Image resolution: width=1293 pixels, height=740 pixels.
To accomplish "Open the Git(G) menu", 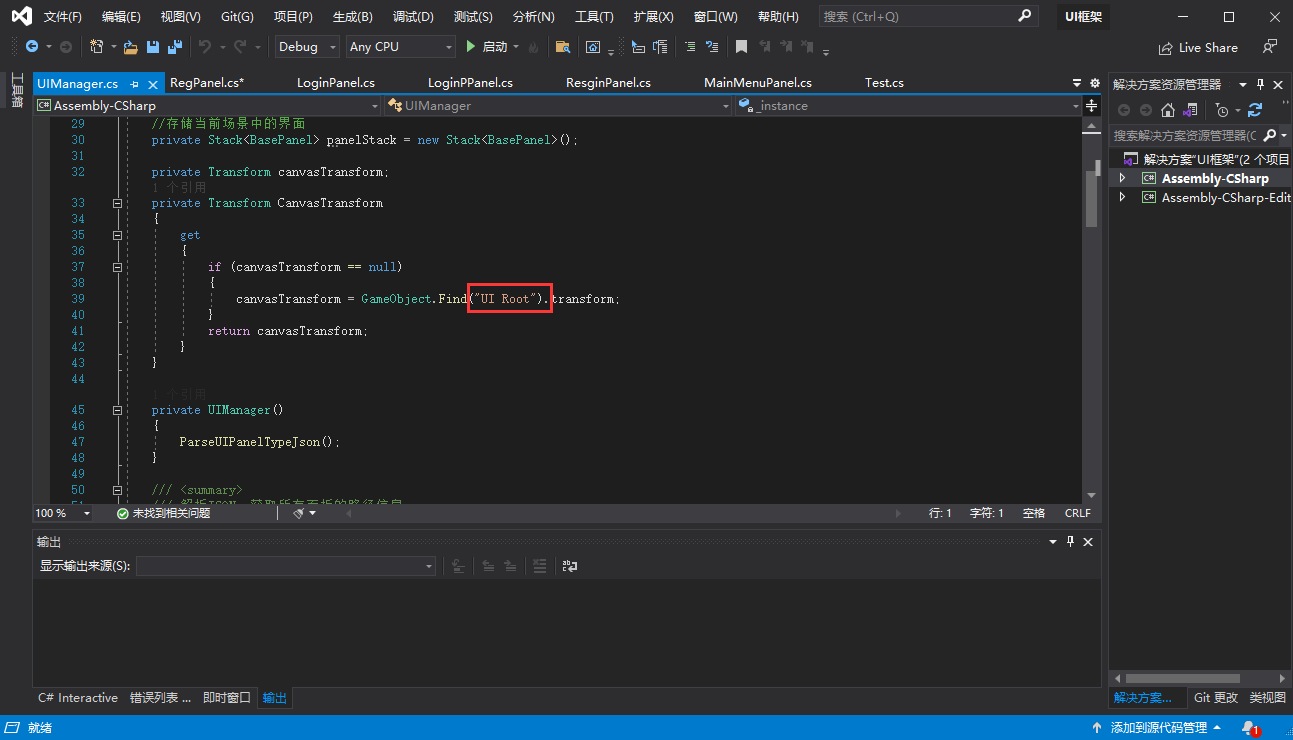I will (x=237, y=17).
